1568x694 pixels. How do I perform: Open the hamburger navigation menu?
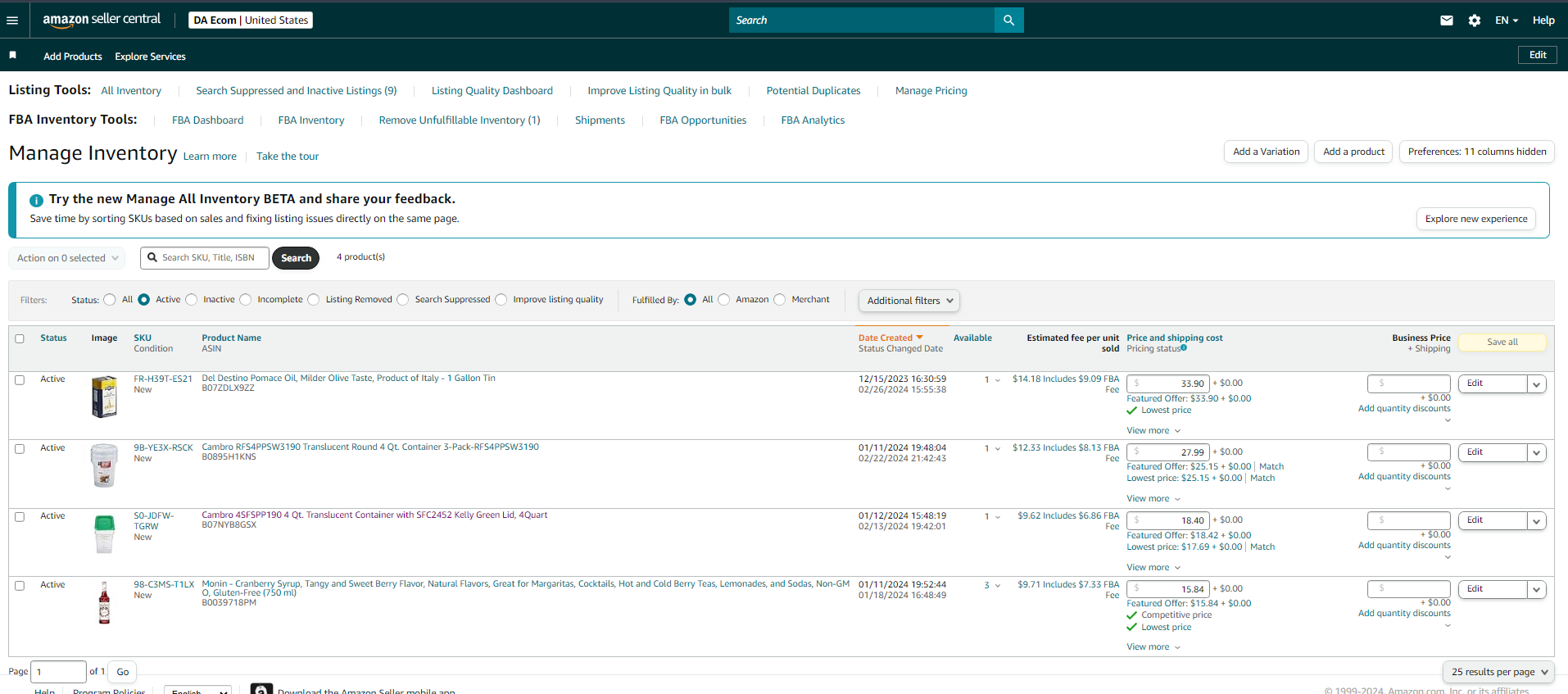tap(12, 20)
